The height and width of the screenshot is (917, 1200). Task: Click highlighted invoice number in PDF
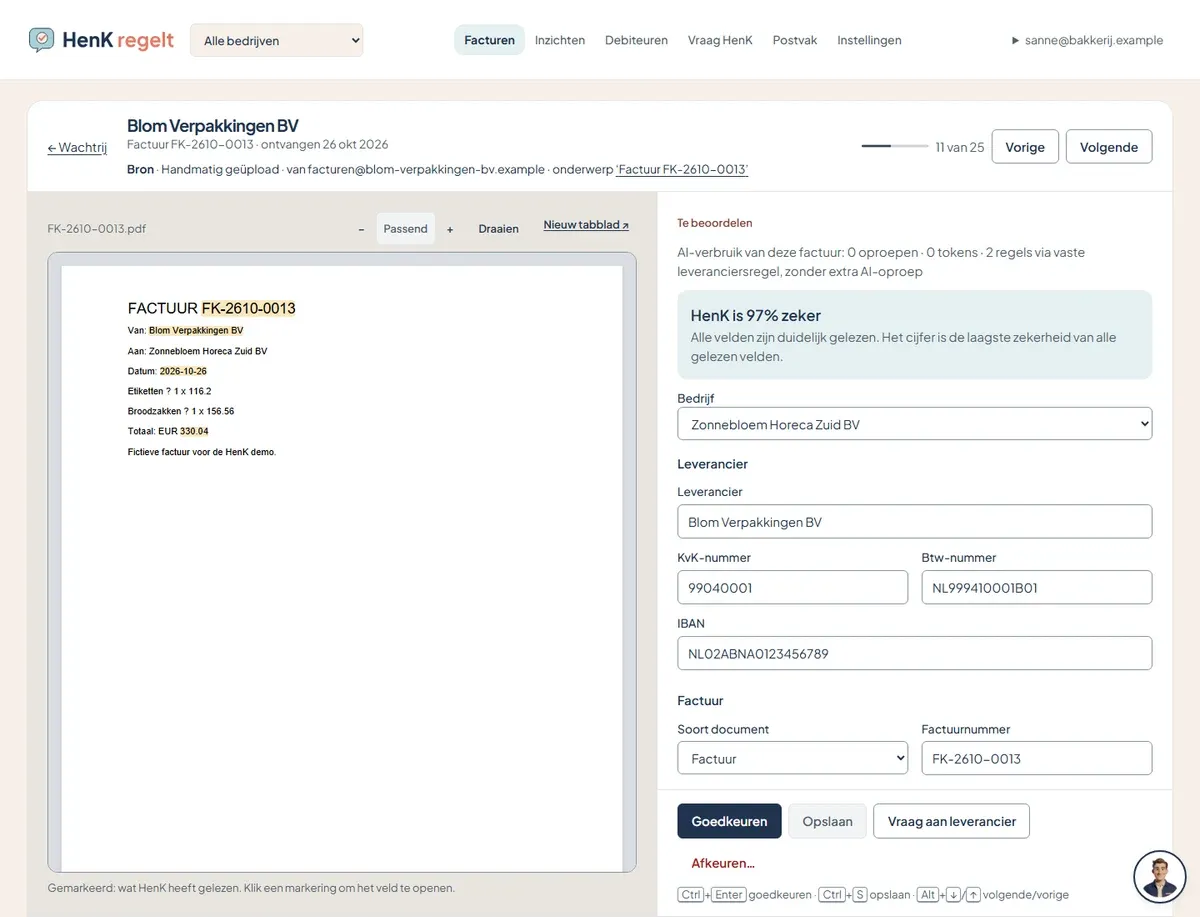[248, 308]
